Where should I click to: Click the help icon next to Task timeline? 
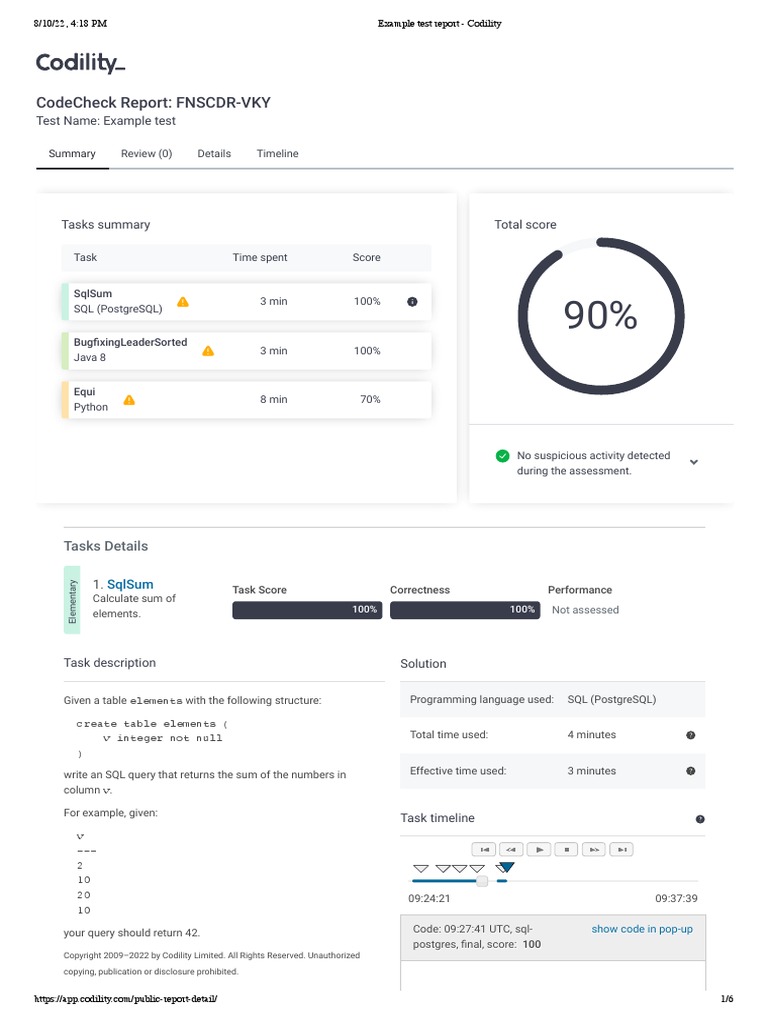[x=699, y=819]
